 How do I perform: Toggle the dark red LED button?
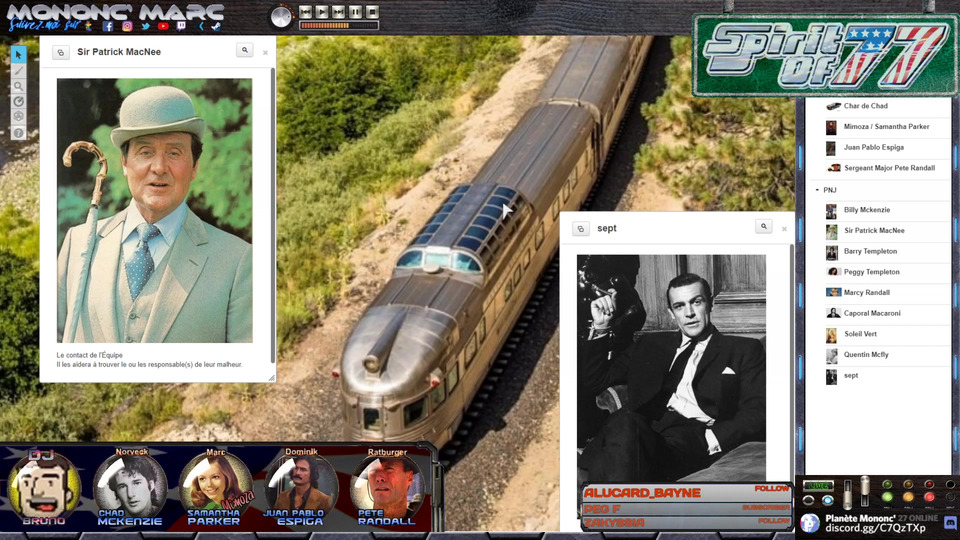929,484
